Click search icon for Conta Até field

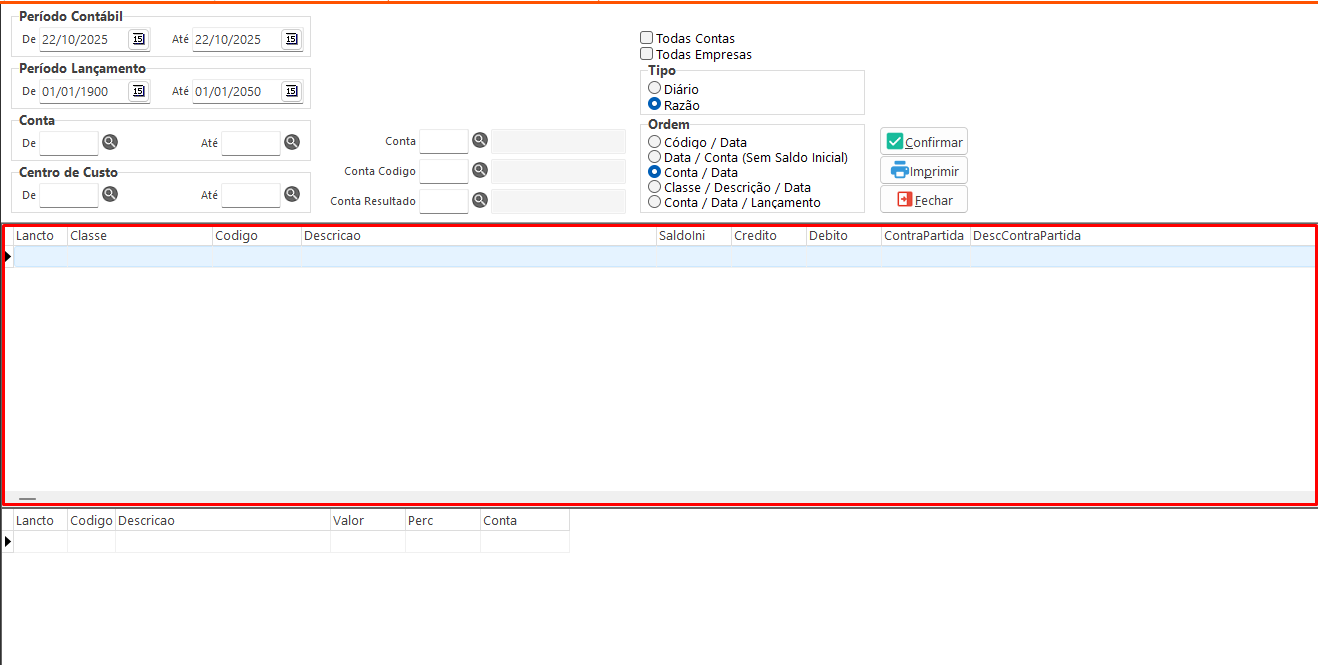point(292,142)
